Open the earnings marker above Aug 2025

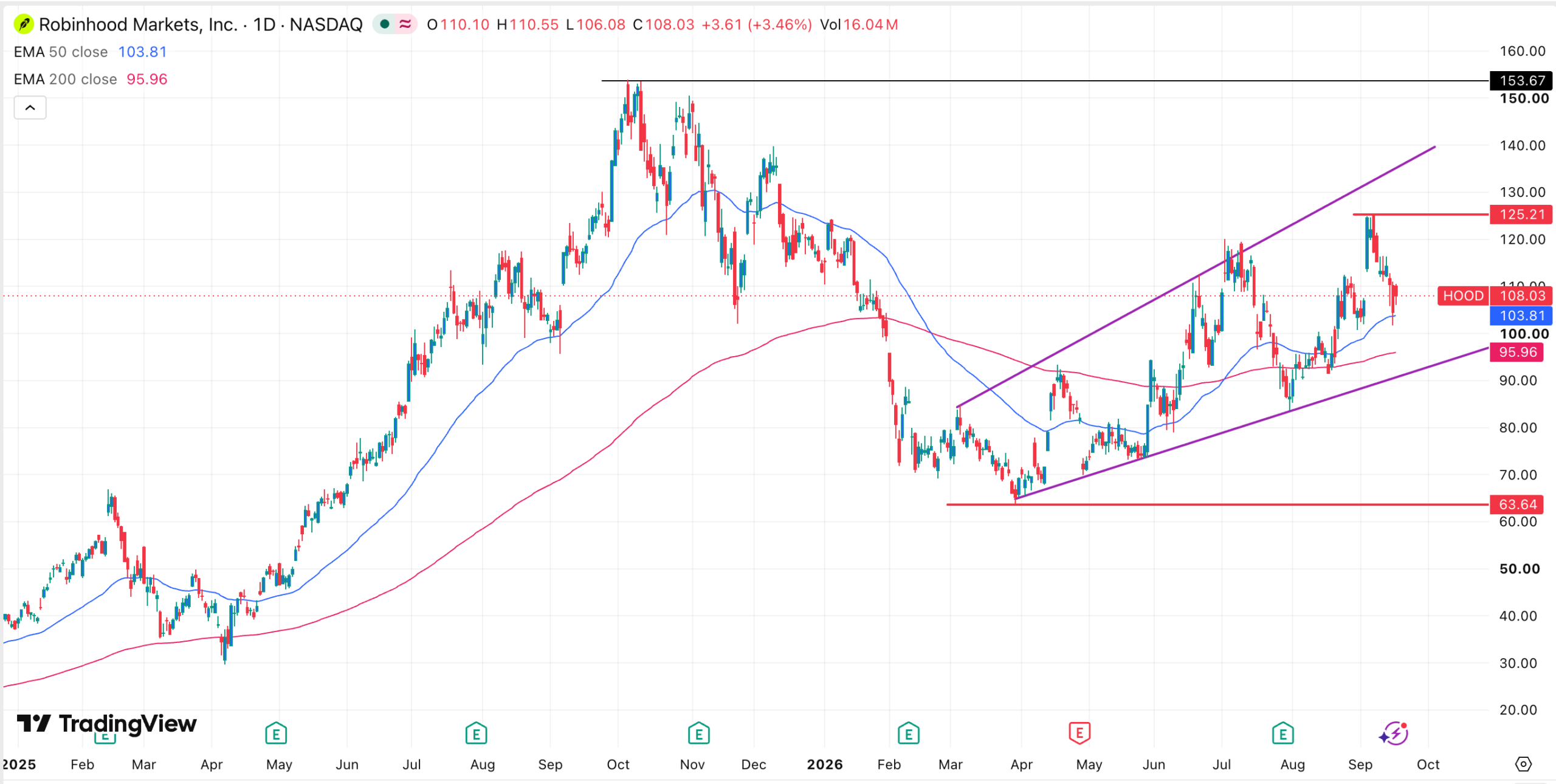pos(476,734)
